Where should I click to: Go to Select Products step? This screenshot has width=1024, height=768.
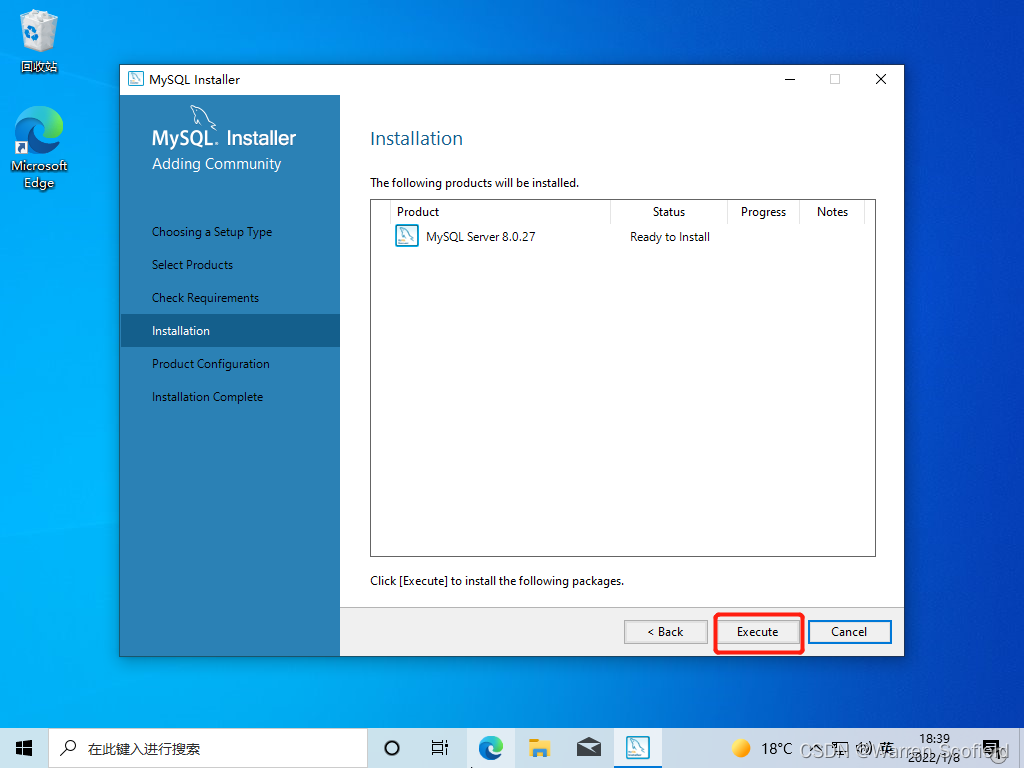[x=192, y=264]
